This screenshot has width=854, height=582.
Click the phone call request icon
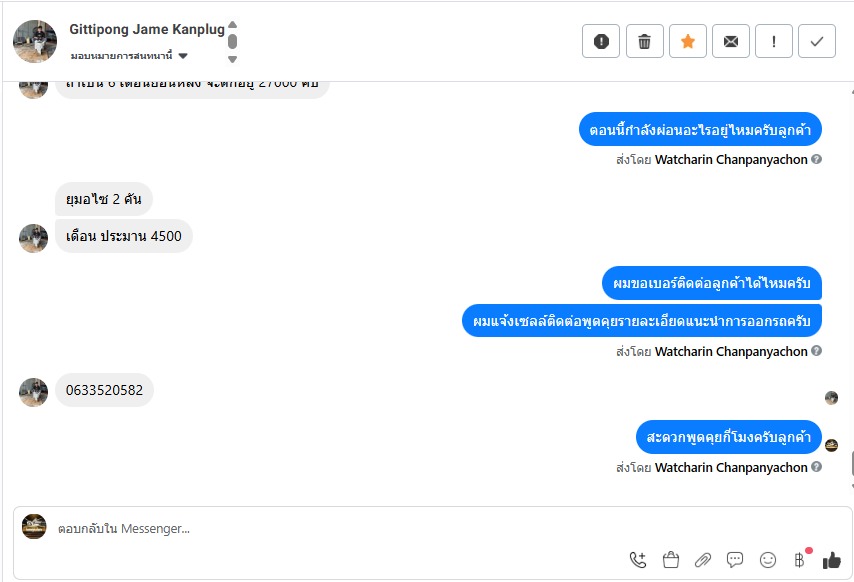(x=638, y=560)
